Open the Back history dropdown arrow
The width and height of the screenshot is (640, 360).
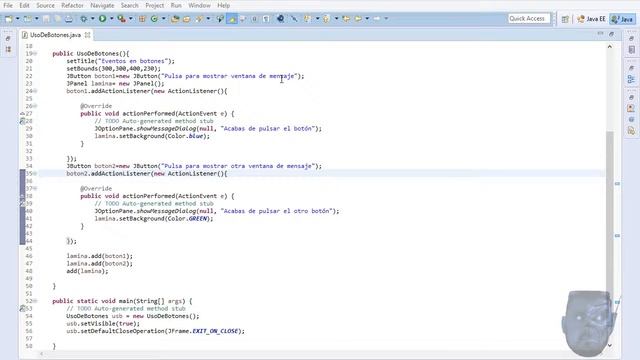click(x=367, y=19)
